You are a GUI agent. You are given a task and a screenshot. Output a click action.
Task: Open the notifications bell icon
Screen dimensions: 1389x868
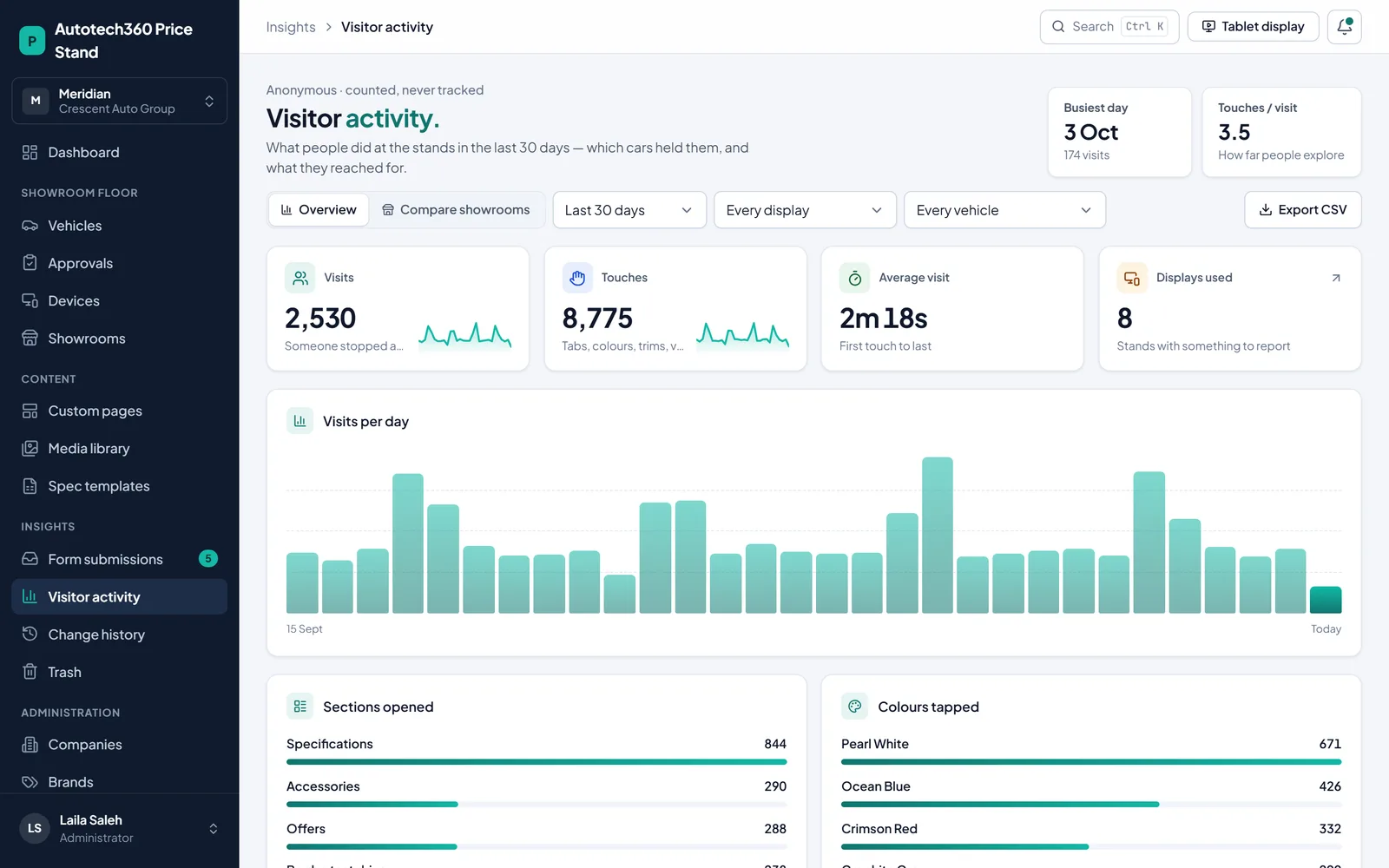point(1344,27)
